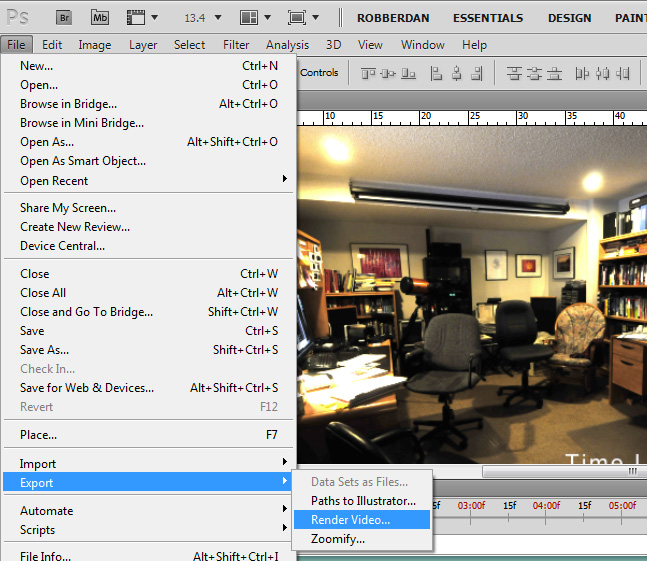The height and width of the screenshot is (561, 647).
Task: Open the Screen Mode dropdown
Action: (x=303, y=17)
